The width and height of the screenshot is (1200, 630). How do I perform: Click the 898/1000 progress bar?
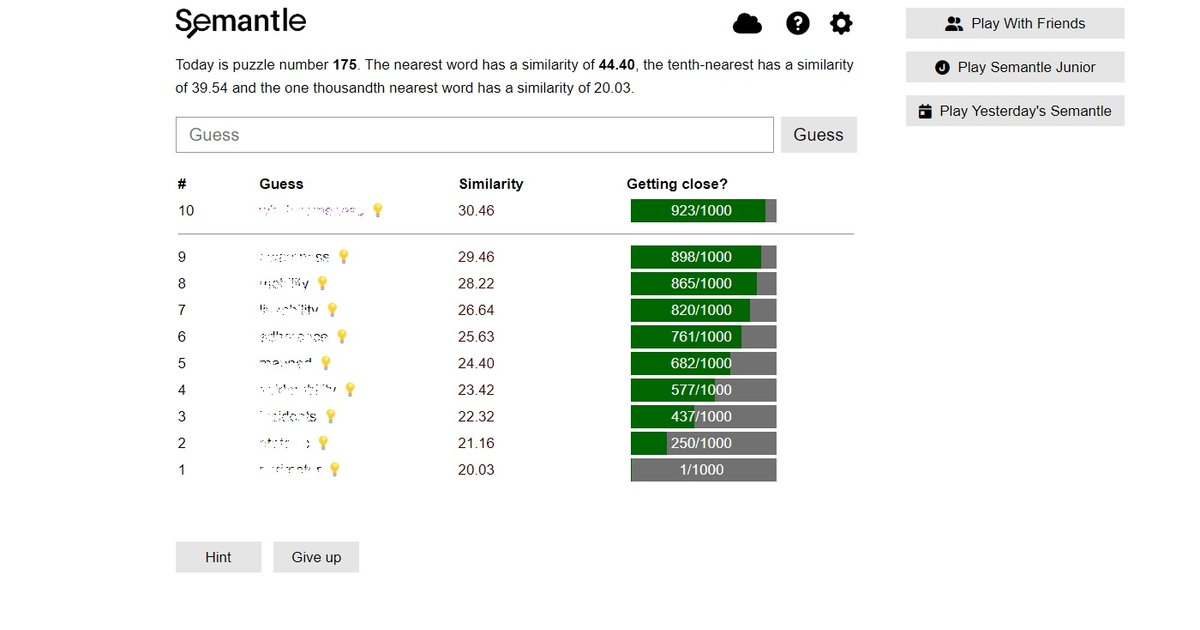tap(703, 257)
